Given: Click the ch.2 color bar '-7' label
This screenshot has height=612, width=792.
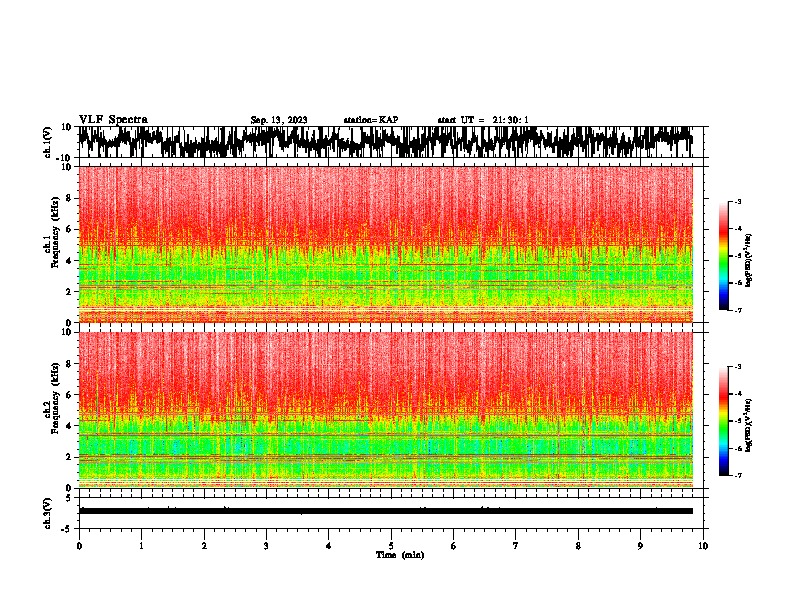Looking at the screenshot, I should pos(738,476).
